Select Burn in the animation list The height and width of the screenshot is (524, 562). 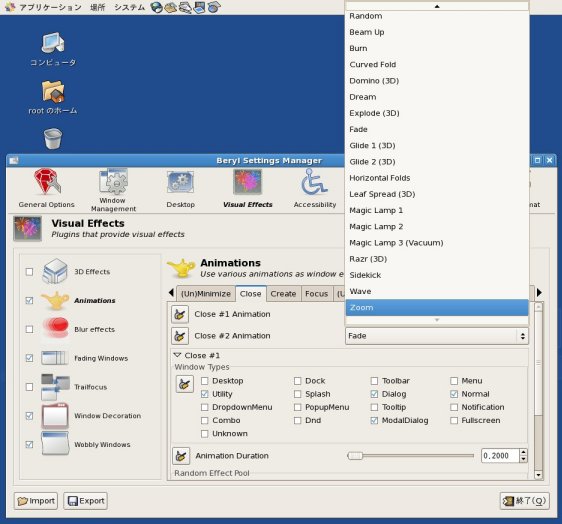tap(437, 48)
